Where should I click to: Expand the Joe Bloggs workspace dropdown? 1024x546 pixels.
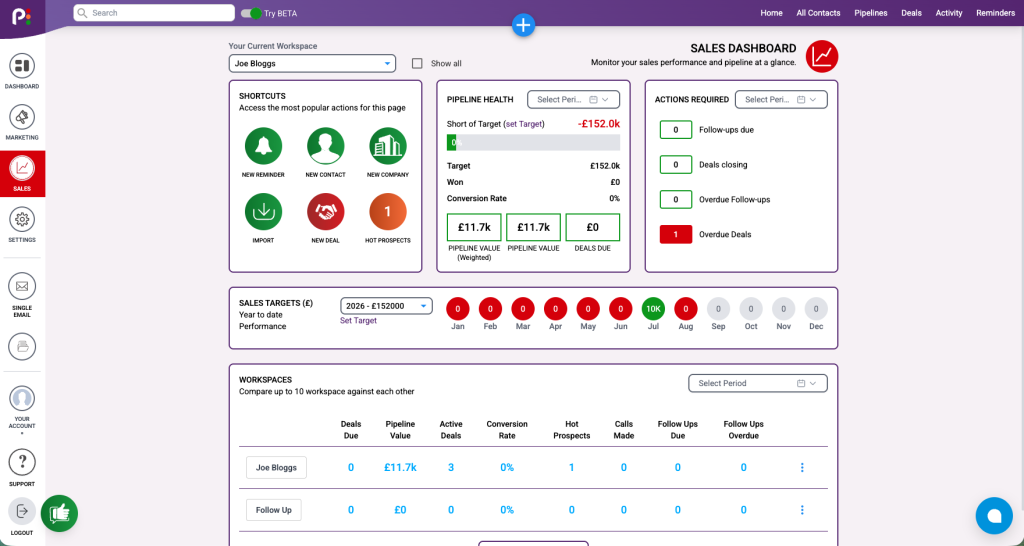312,63
